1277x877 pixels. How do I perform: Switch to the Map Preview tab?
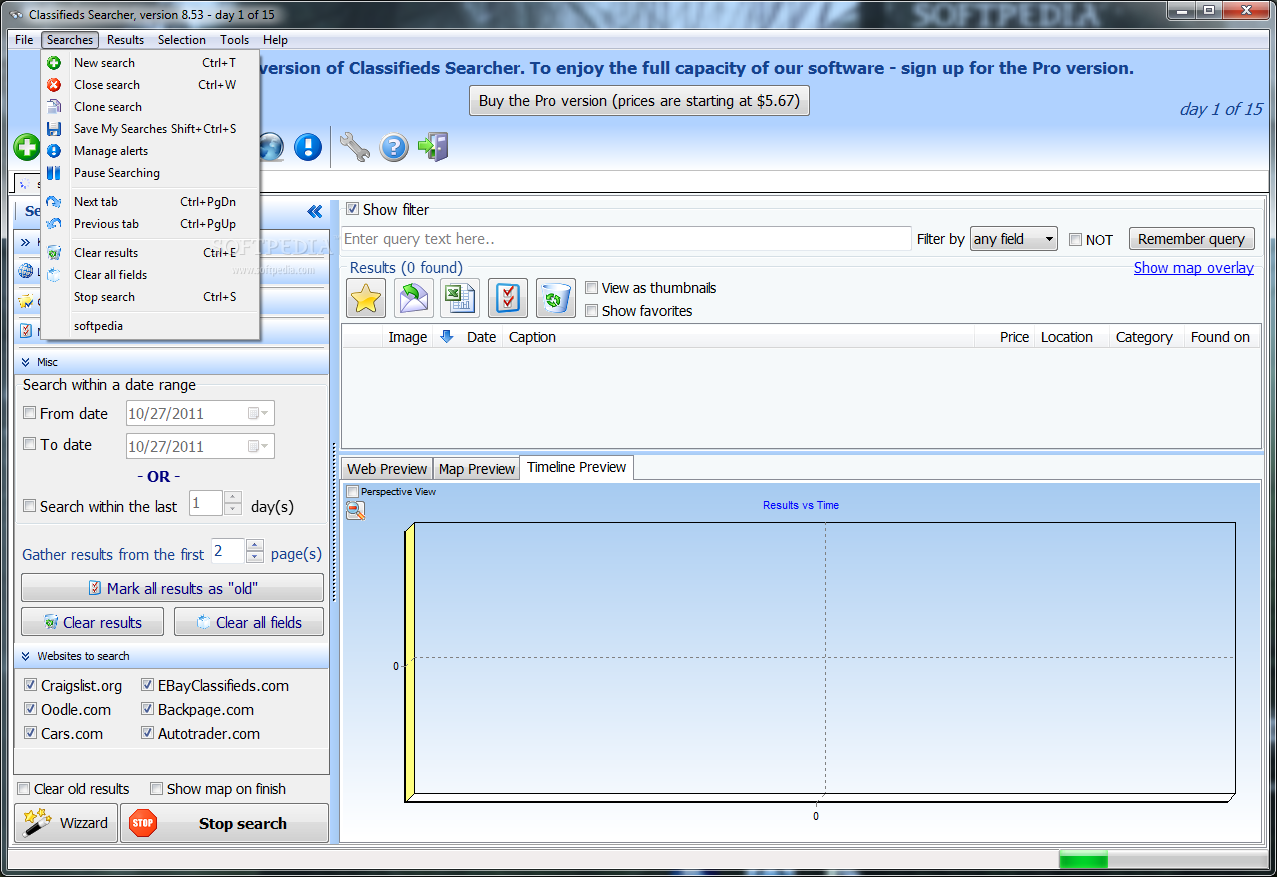coord(477,469)
